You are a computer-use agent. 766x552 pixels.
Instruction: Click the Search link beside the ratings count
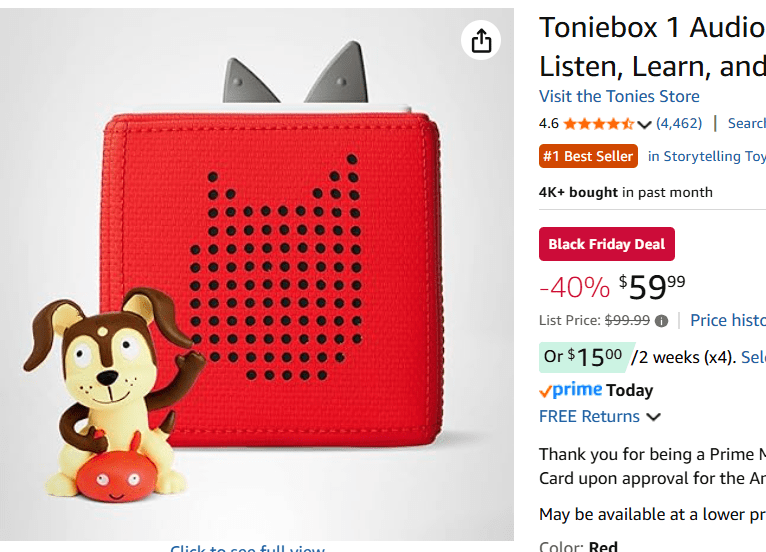coord(746,124)
